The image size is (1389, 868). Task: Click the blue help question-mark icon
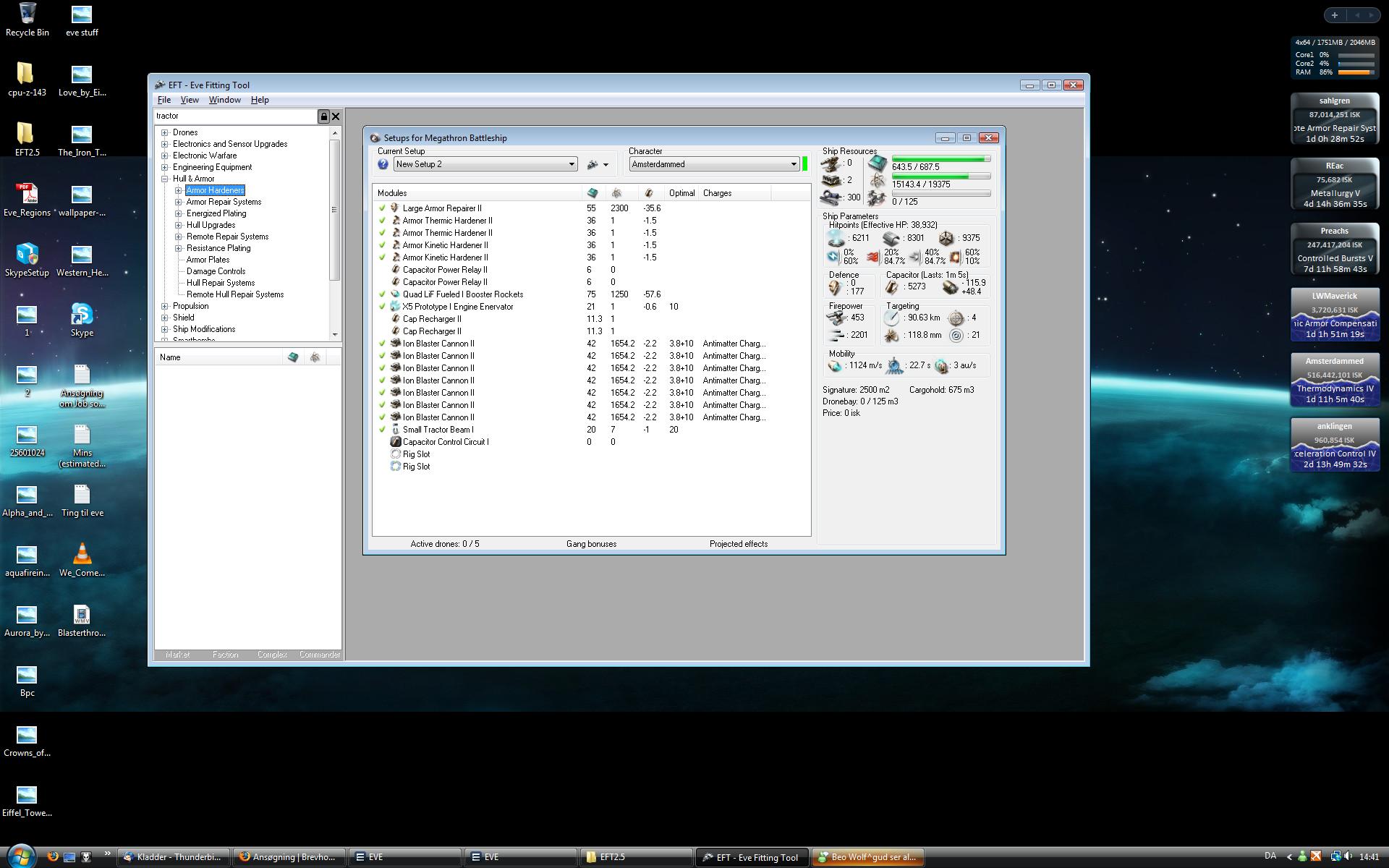pyautogui.click(x=383, y=165)
